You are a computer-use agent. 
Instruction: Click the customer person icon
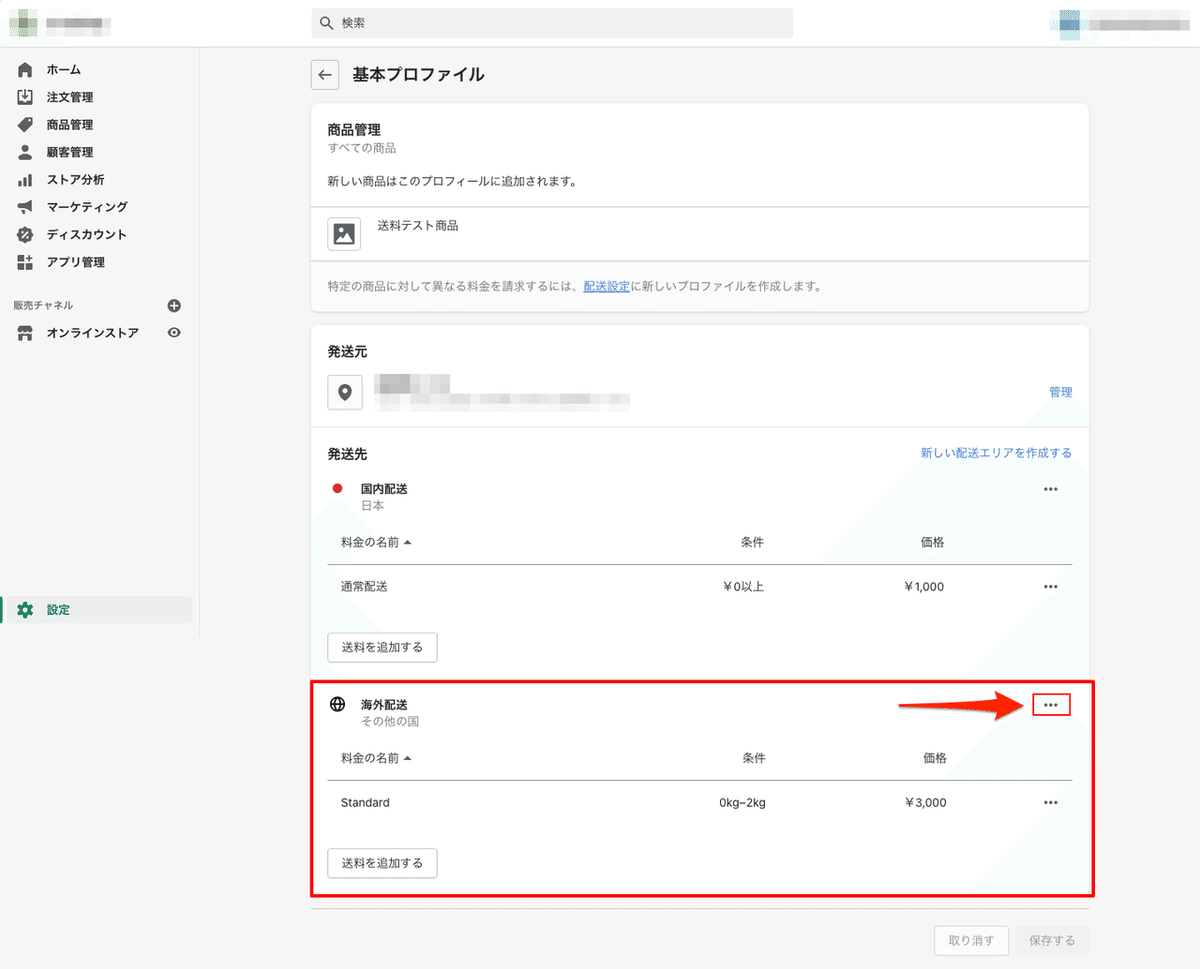pyautogui.click(x=26, y=152)
